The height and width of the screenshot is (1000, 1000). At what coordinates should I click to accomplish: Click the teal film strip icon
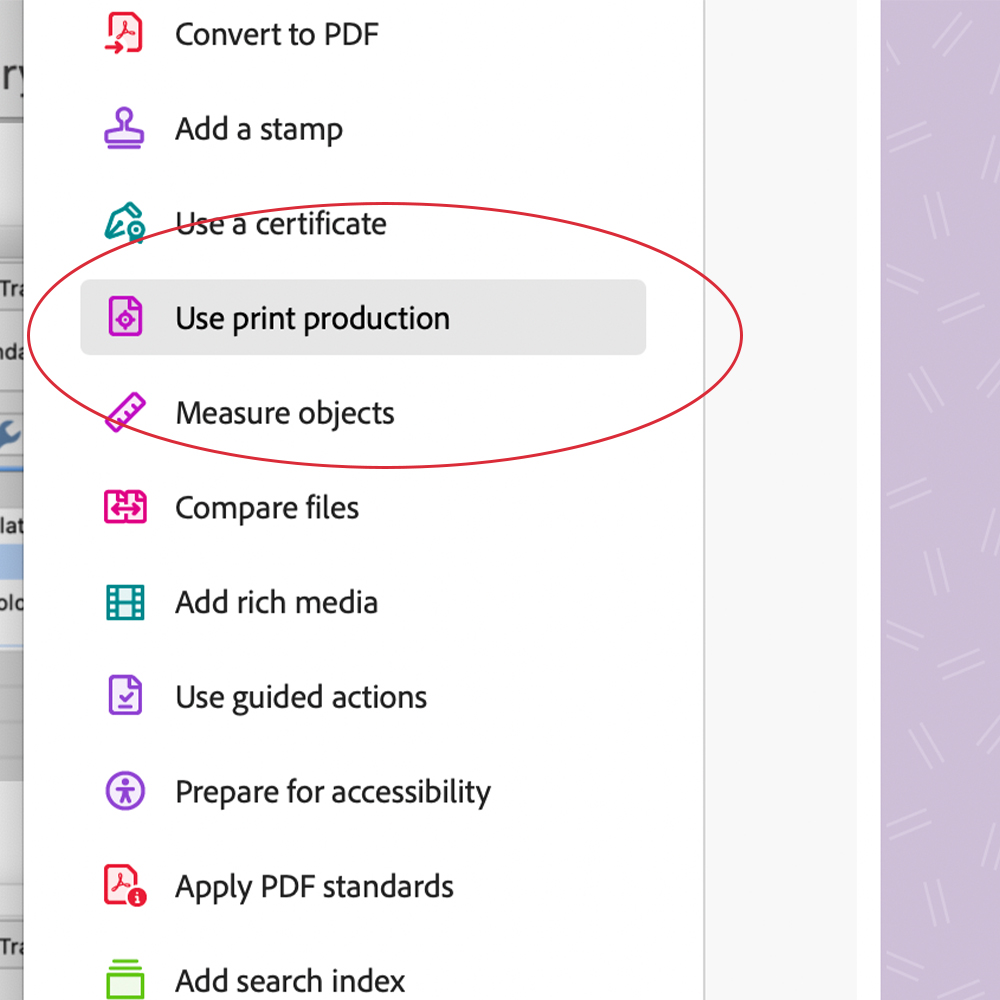click(125, 601)
